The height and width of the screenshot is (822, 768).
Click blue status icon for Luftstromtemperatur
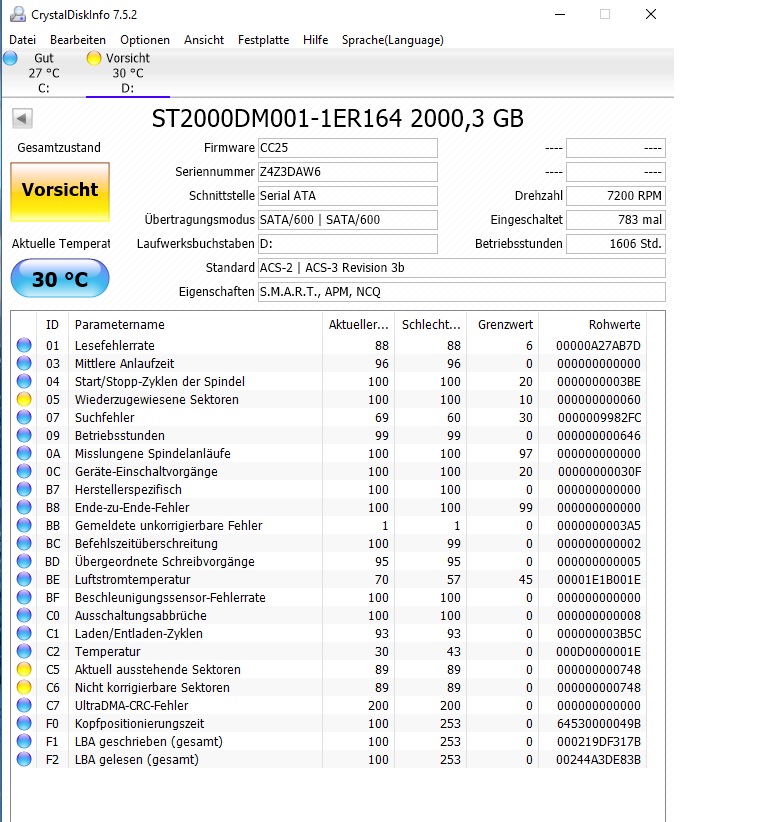point(24,579)
